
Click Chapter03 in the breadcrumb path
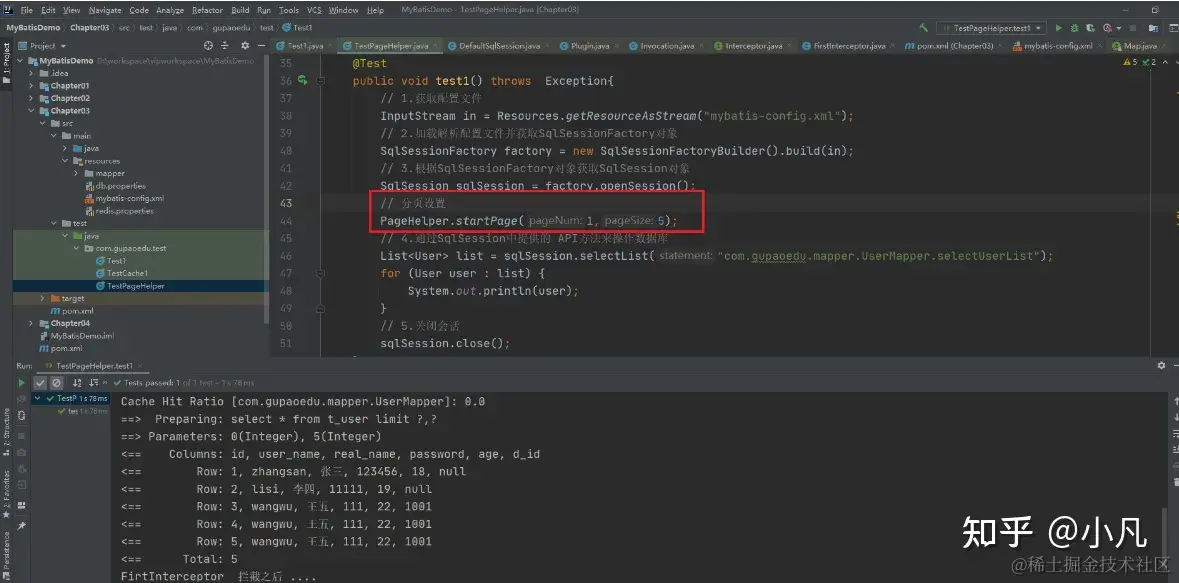(89, 28)
